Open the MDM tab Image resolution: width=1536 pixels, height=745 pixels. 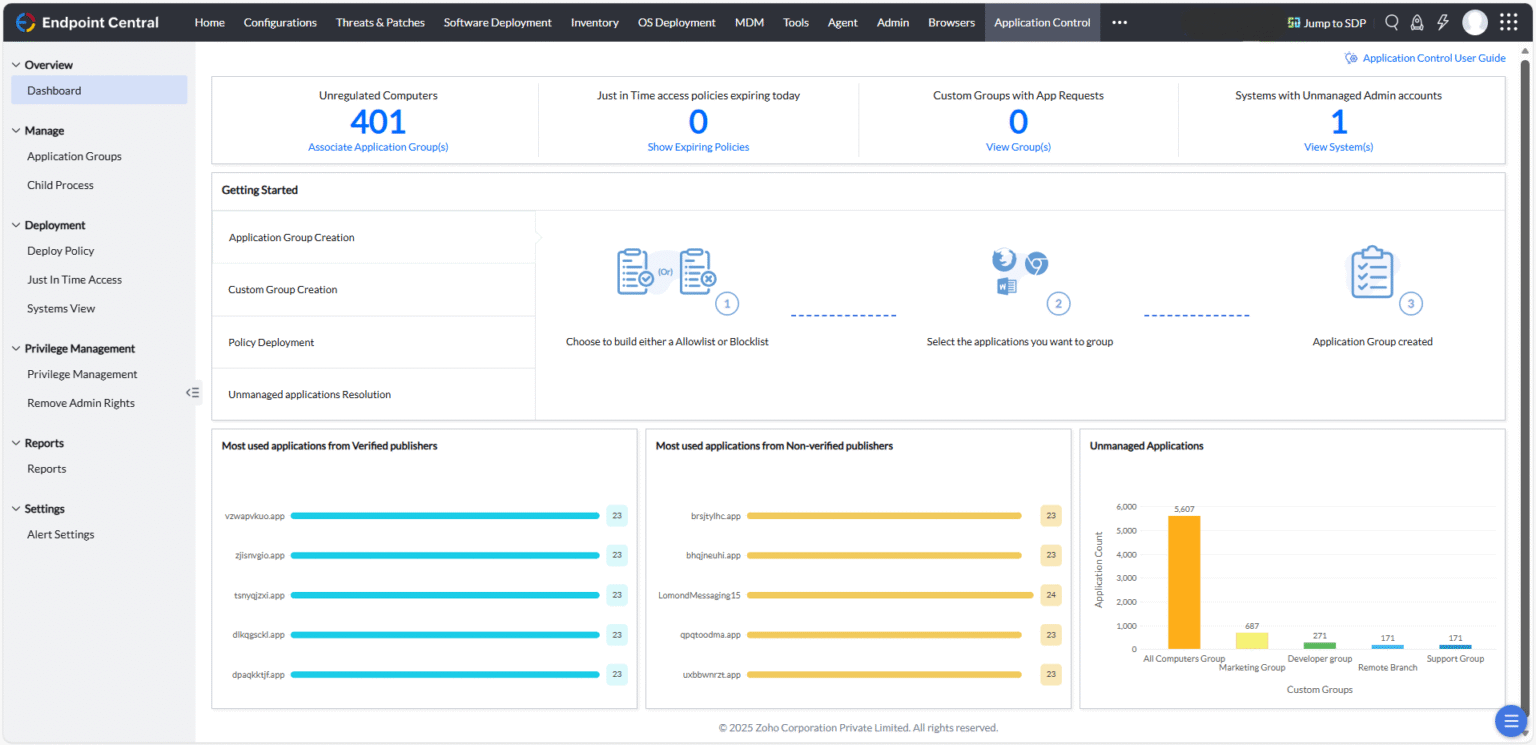point(749,22)
